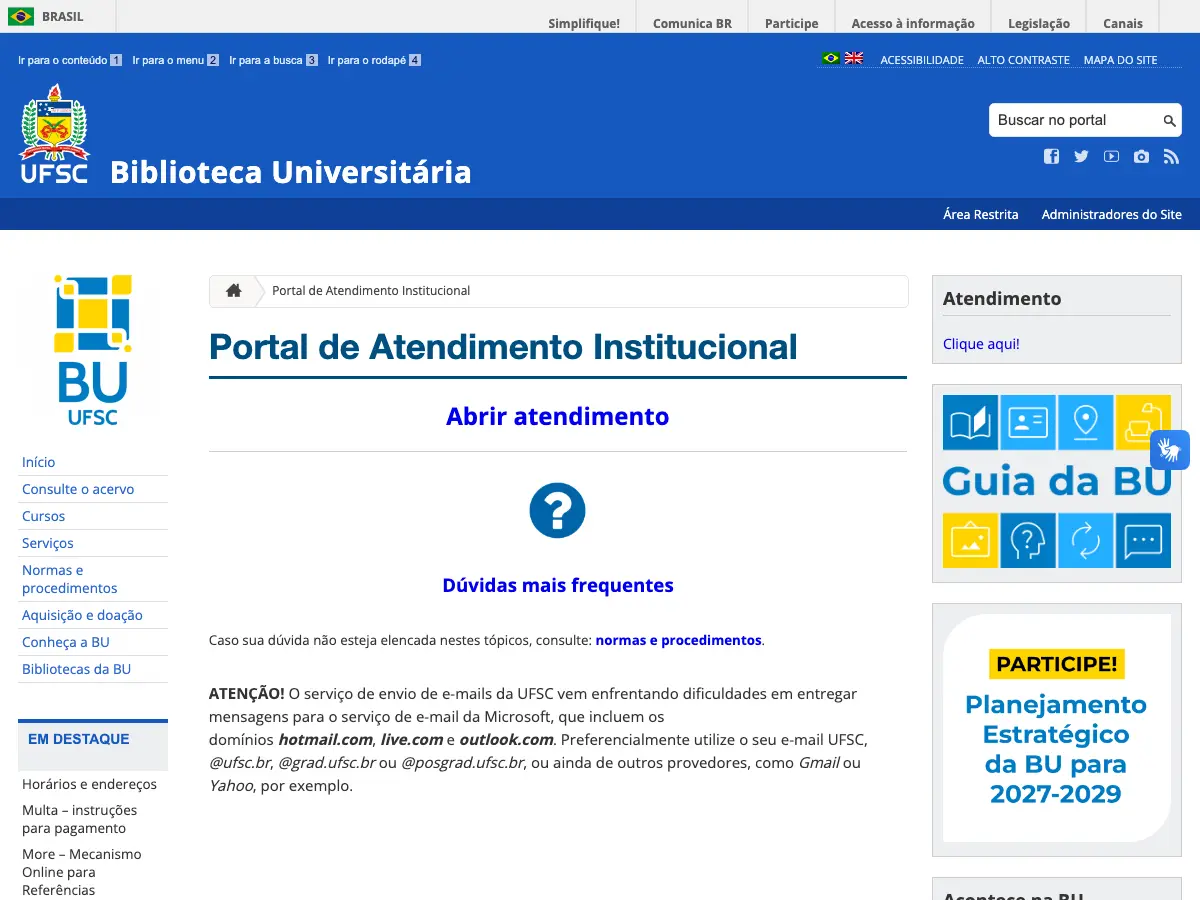Switch to English via UK flag icon
This screenshot has height=900, width=1200.
[854, 59]
